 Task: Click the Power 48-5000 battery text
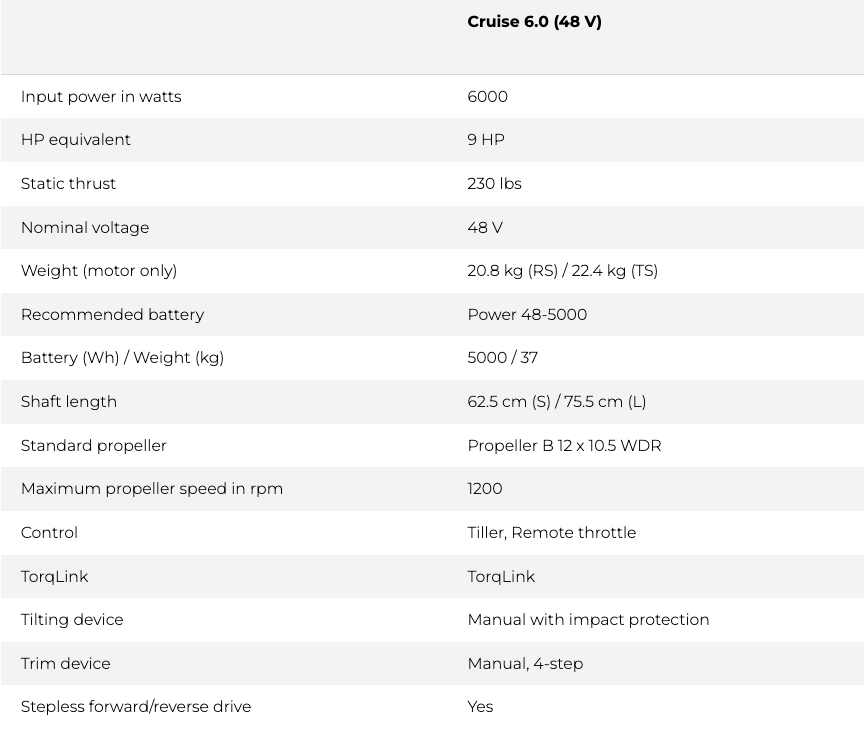[x=527, y=315]
